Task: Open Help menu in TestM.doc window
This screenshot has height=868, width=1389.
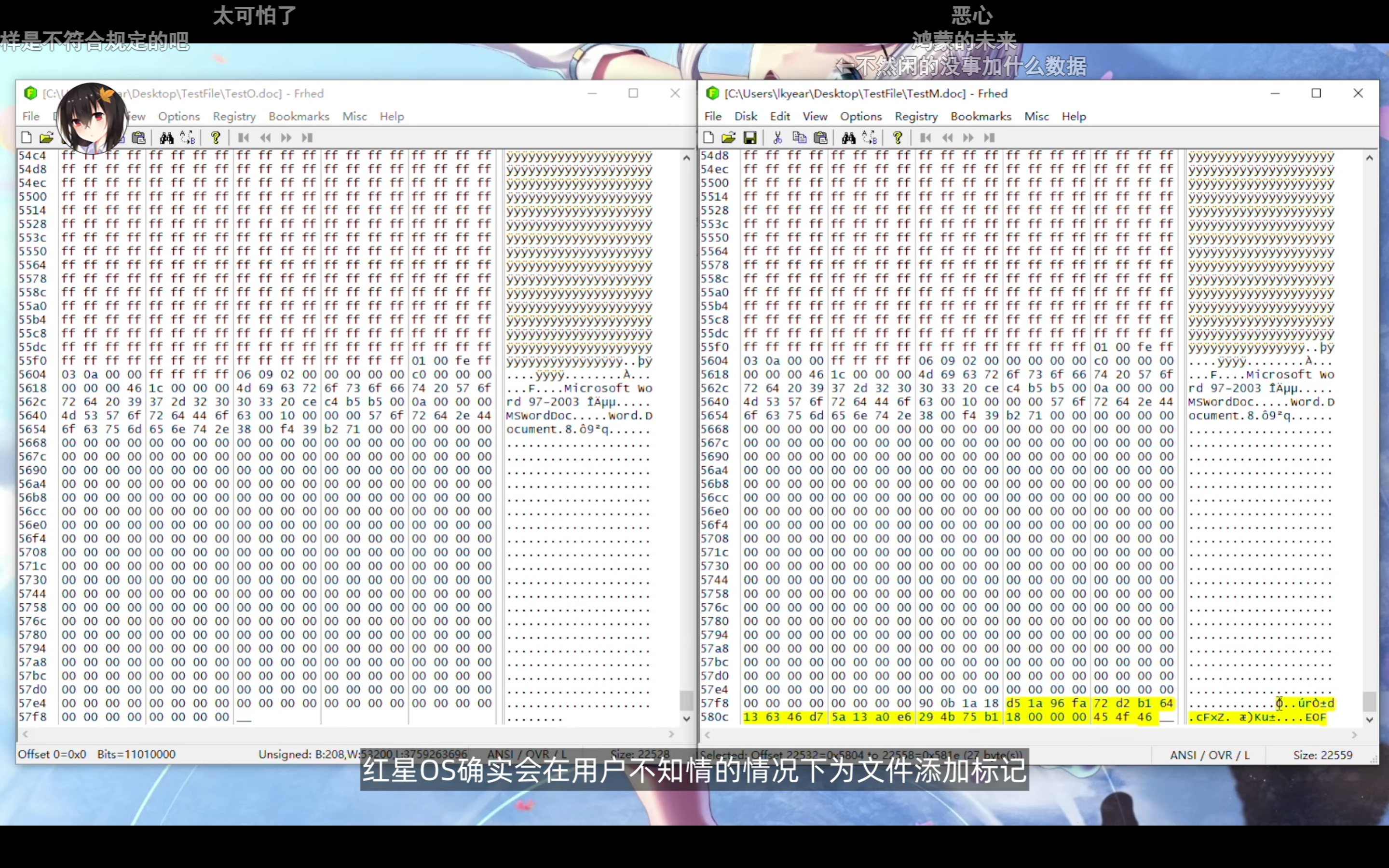Action: [1074, 117]
